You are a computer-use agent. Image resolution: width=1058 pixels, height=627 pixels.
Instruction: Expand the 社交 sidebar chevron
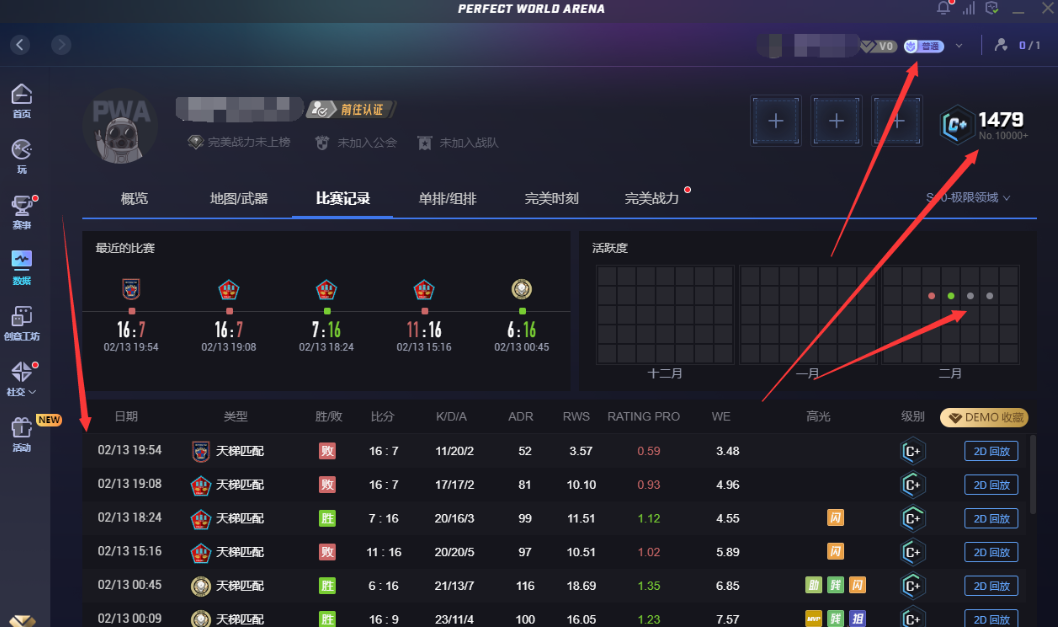click(33, 391)
